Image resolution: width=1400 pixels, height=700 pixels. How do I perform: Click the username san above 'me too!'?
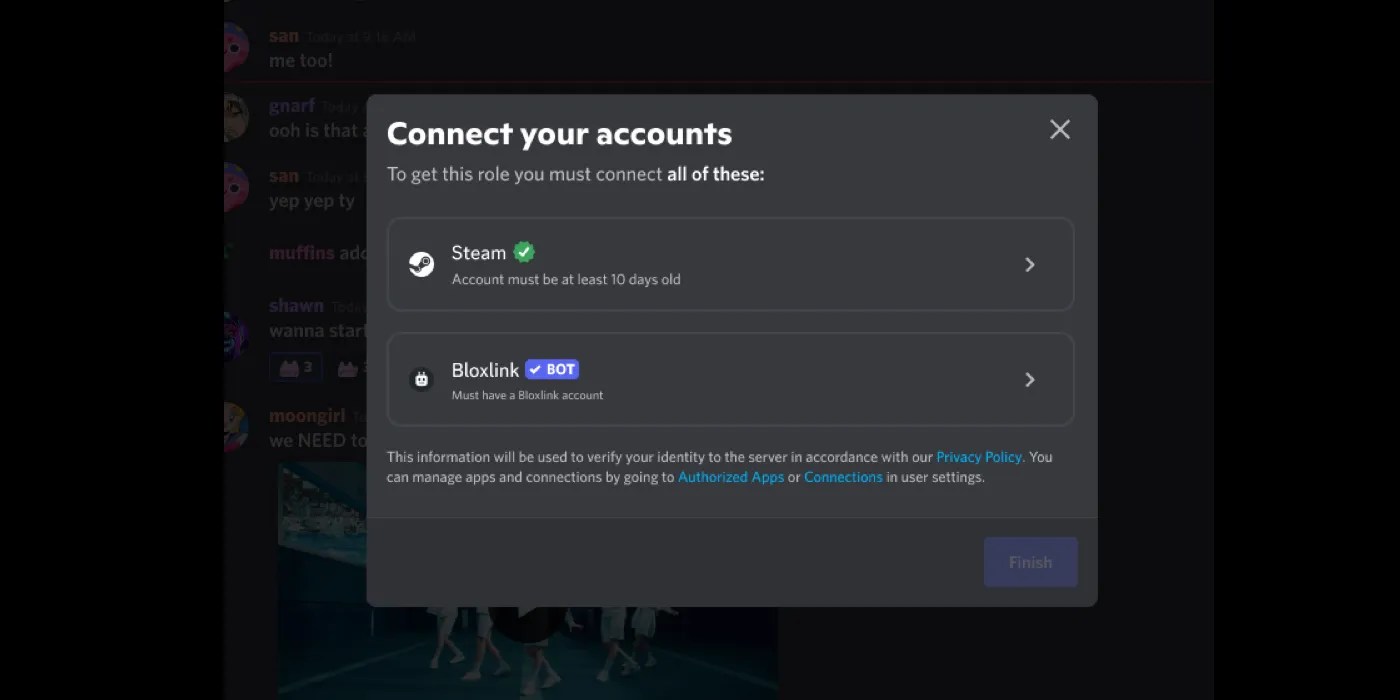coord(283,35)
